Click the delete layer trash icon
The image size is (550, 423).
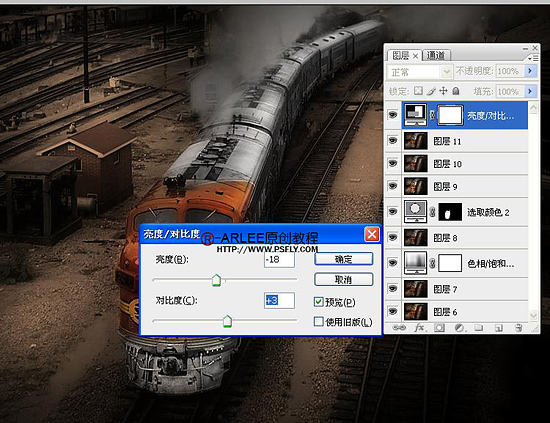click(x=518, y=328)
